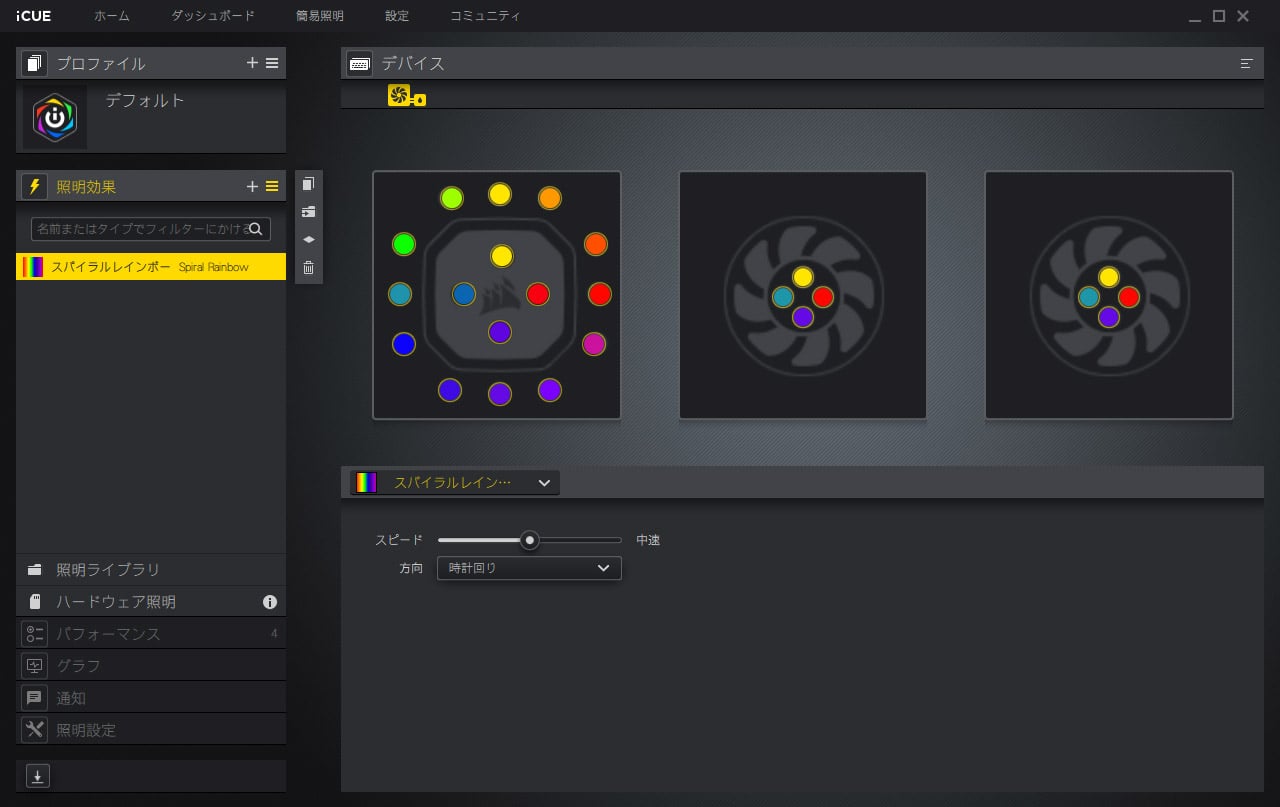Select the yellow LED inside the pump center

click(x=502, y=256)
